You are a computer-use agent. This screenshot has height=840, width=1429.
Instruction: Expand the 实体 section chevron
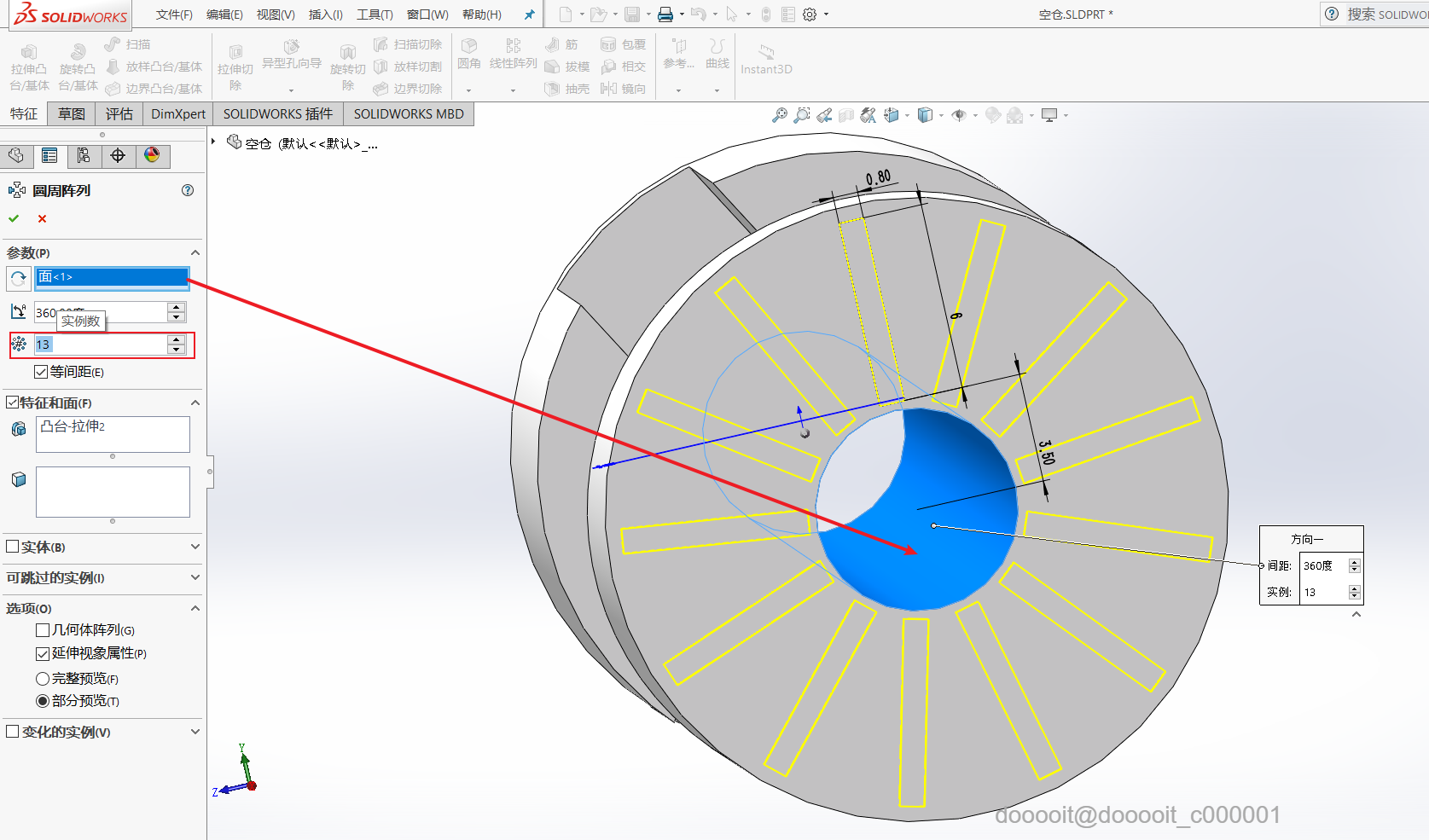pos(195,547)
